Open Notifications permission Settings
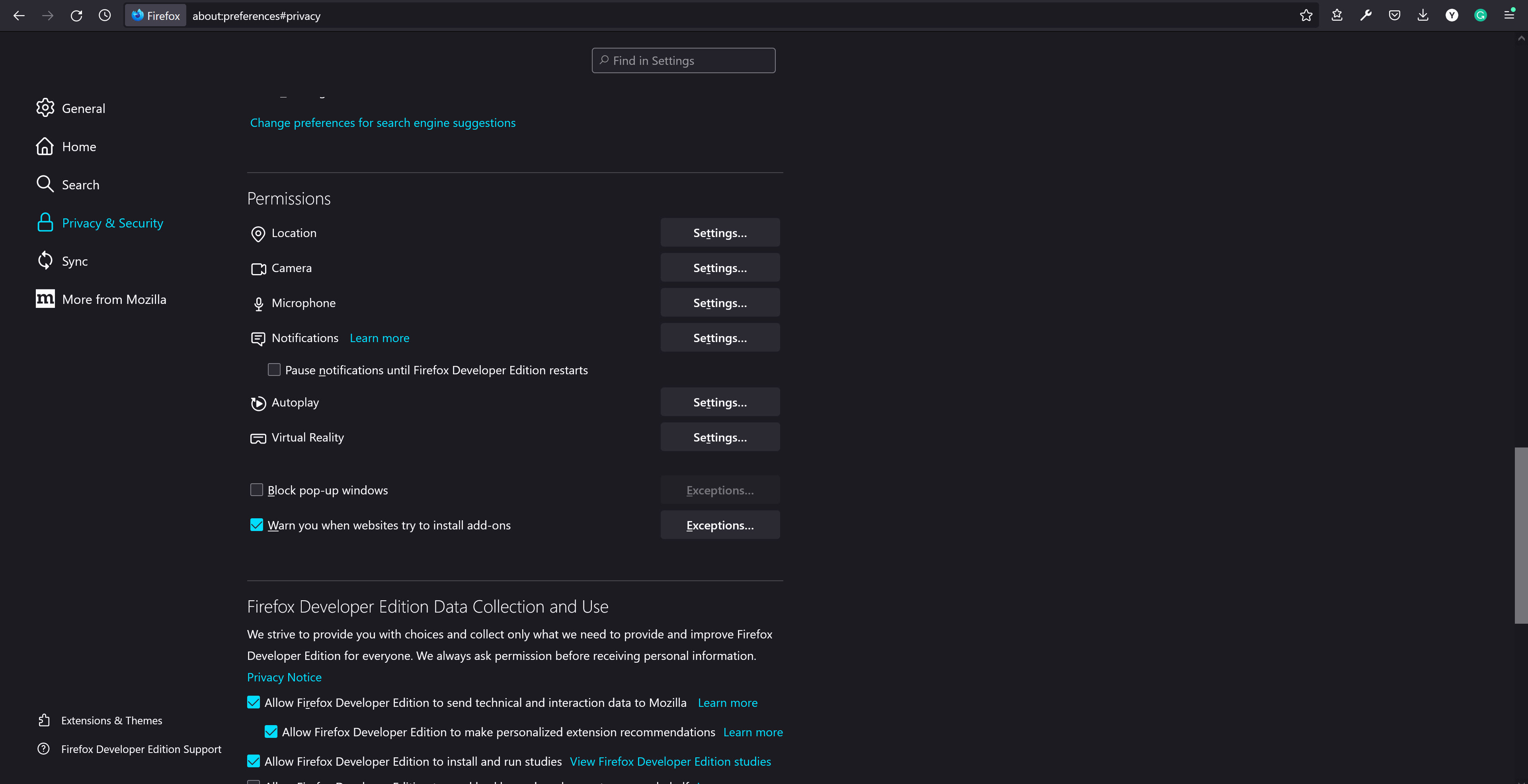Screen dimensions: 1528x784 point(720,337)
